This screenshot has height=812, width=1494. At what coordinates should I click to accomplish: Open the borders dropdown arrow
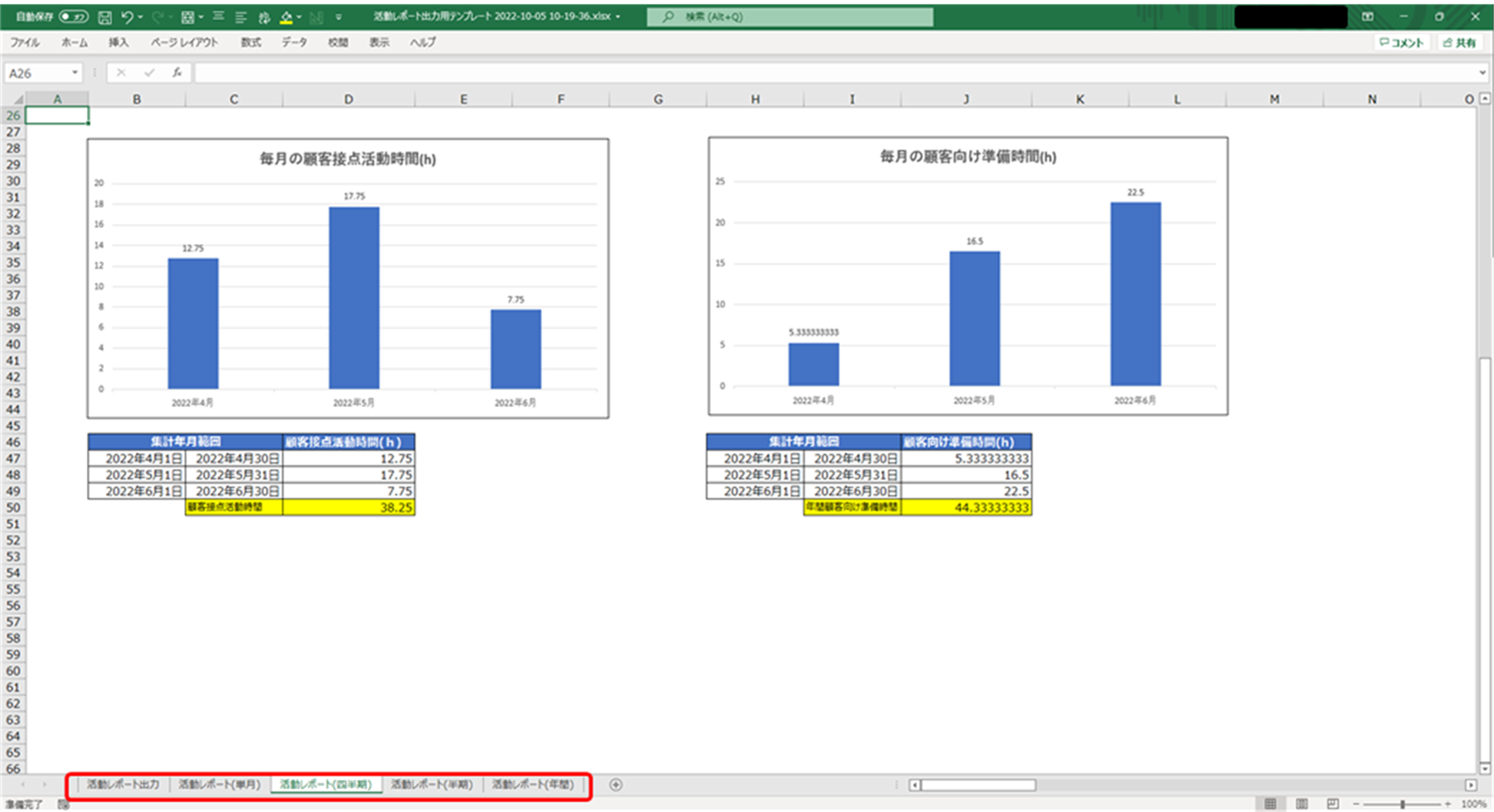201,18
